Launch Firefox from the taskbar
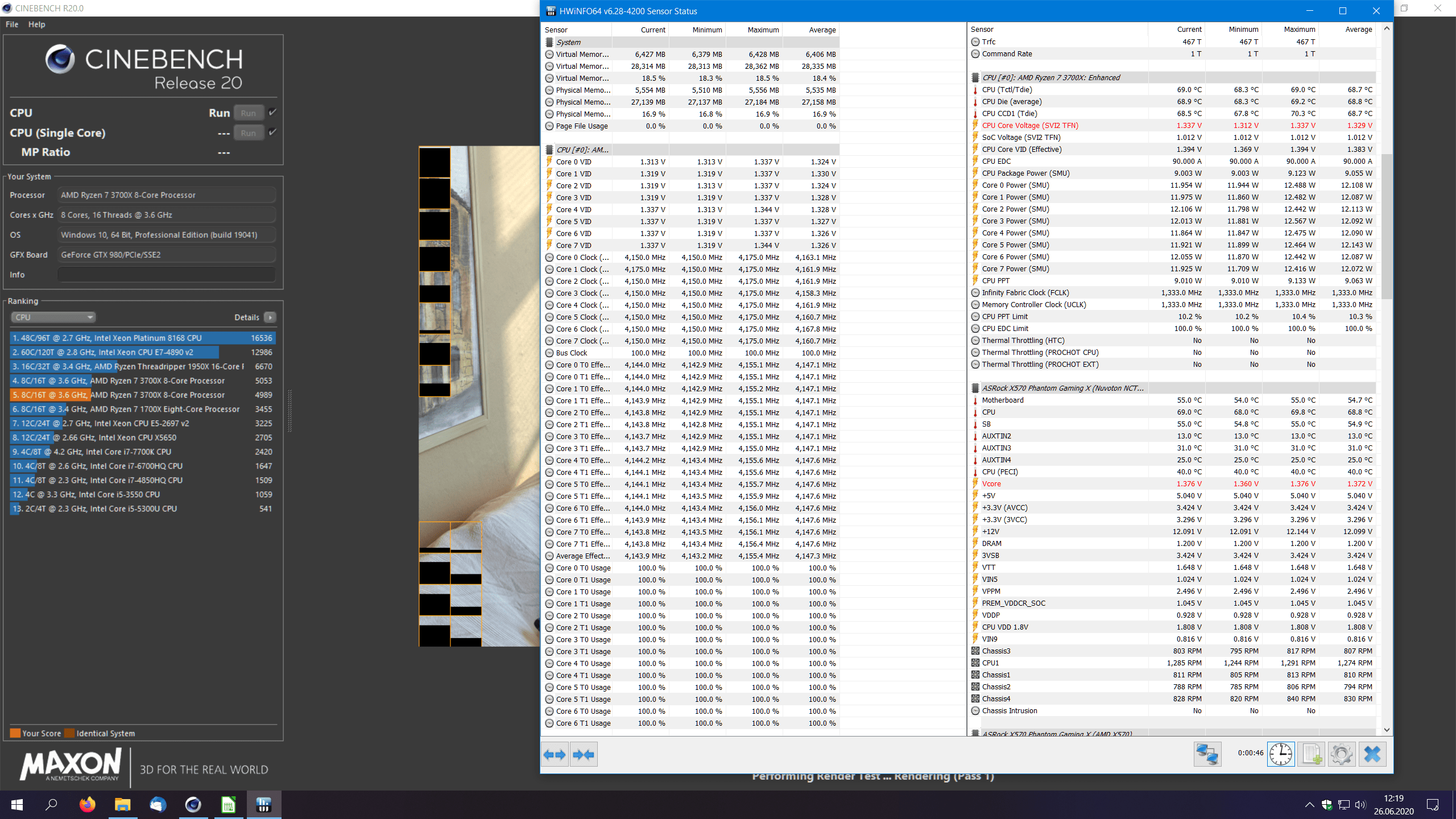The width and height of the screenshot is (1456, 819). tap(87, 805)
